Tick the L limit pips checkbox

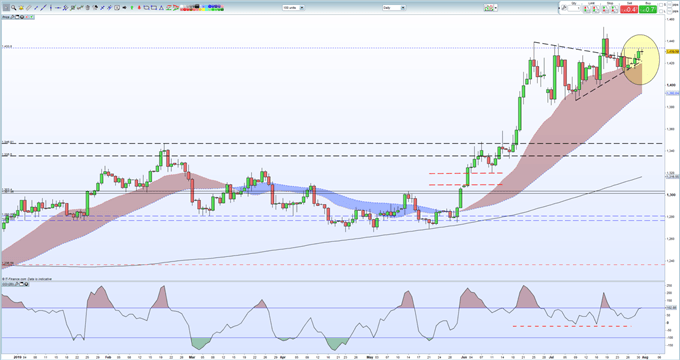pos(660,11)
